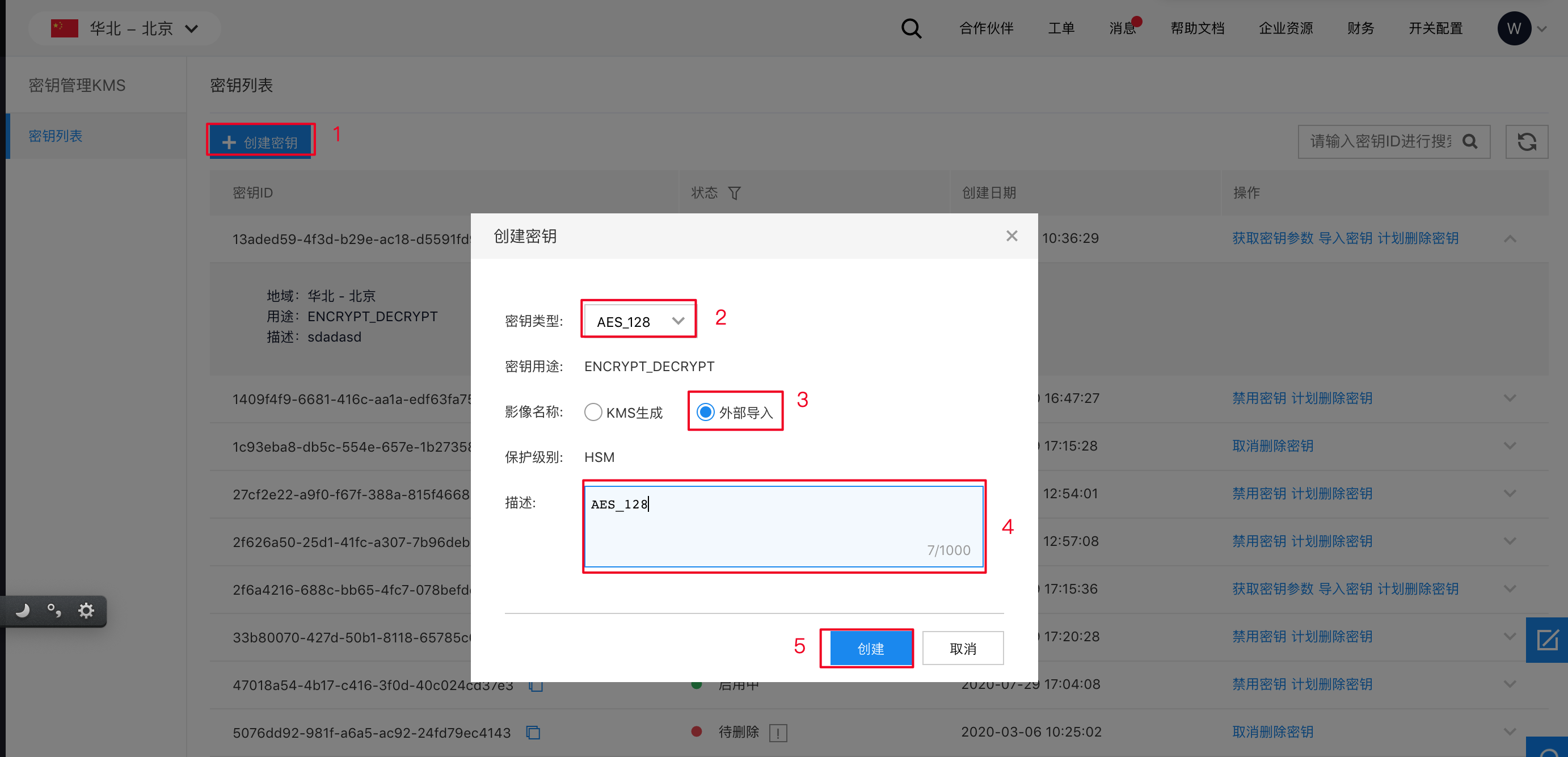Focus the 描述 text area with AES_128

(783, 526)
